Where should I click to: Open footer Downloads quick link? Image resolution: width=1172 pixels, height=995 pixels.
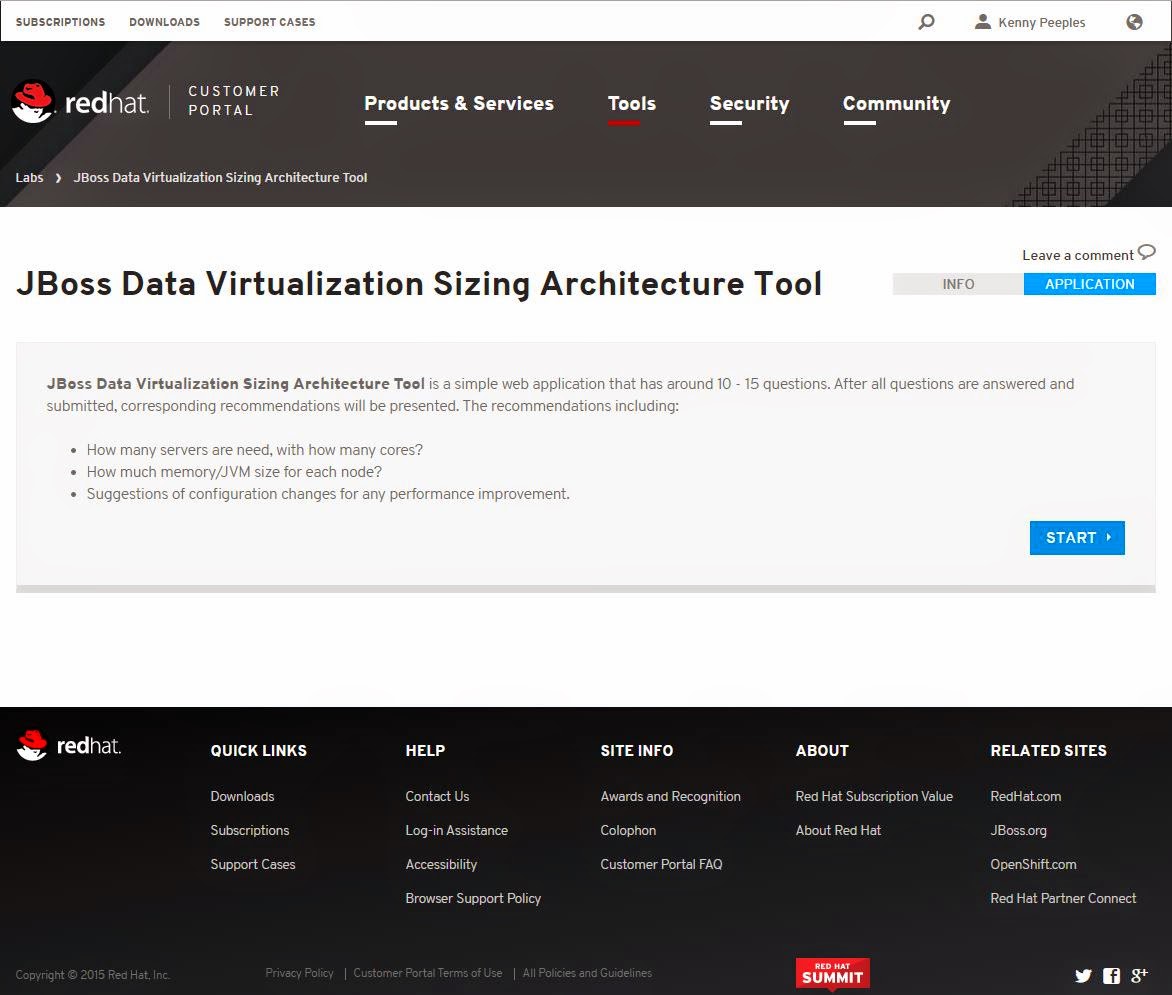(242, 796)
